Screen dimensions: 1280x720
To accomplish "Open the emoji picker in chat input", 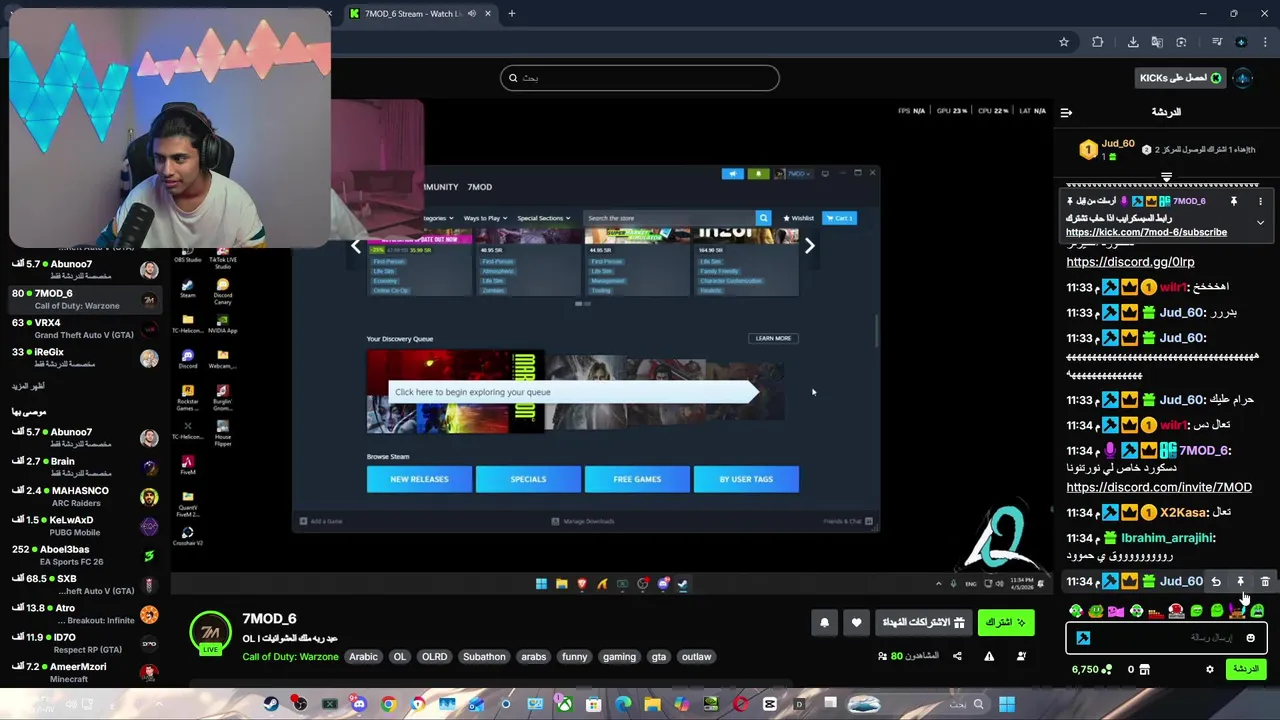I will pyautogui.click(x=1250, y=637).
